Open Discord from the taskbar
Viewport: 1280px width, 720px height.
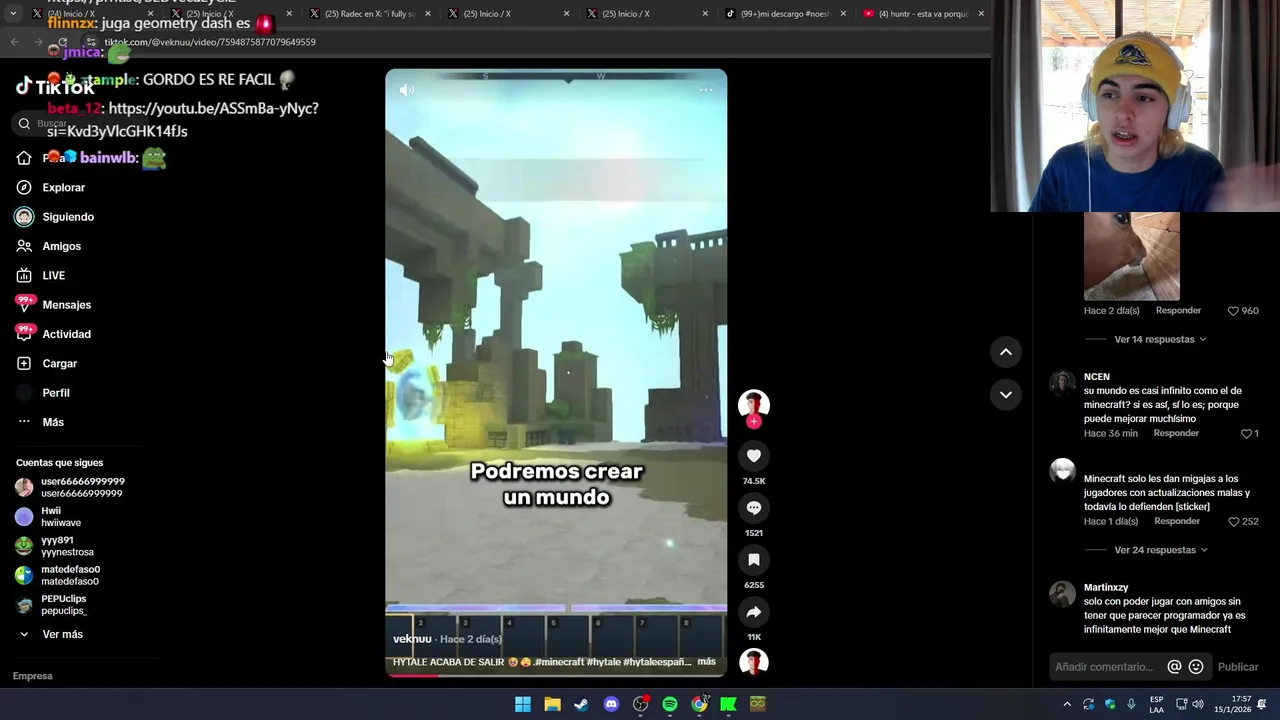tap(611, 704)
